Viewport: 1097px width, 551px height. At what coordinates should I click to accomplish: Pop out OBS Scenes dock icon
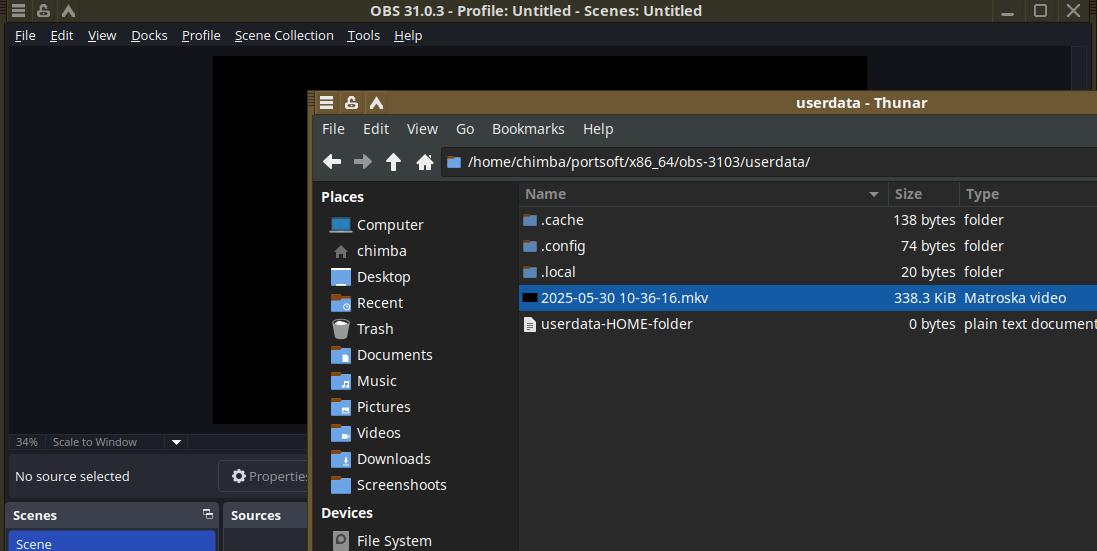[x=208, y=514]
